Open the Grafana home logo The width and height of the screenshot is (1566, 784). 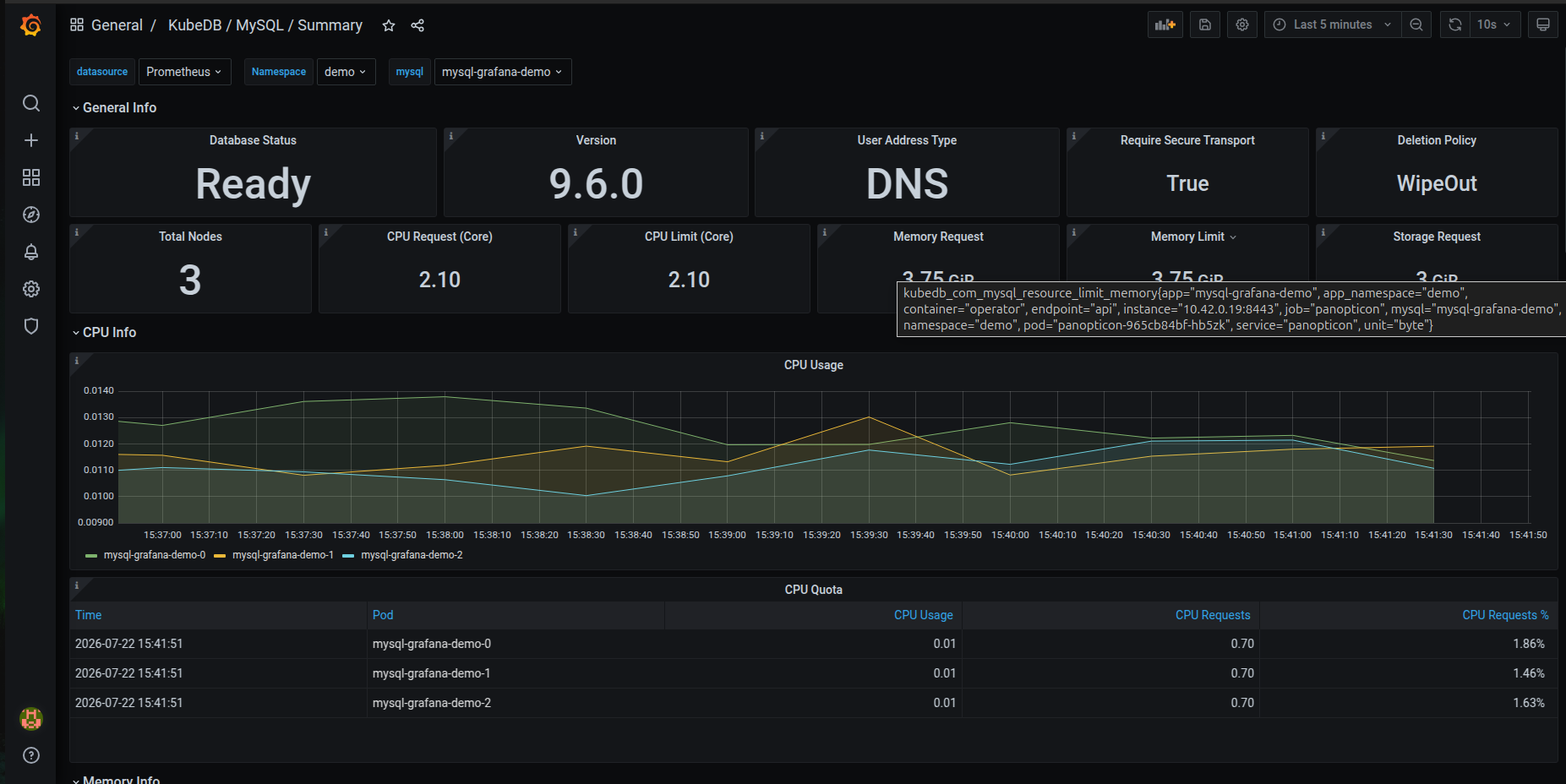tap(30, 25)
